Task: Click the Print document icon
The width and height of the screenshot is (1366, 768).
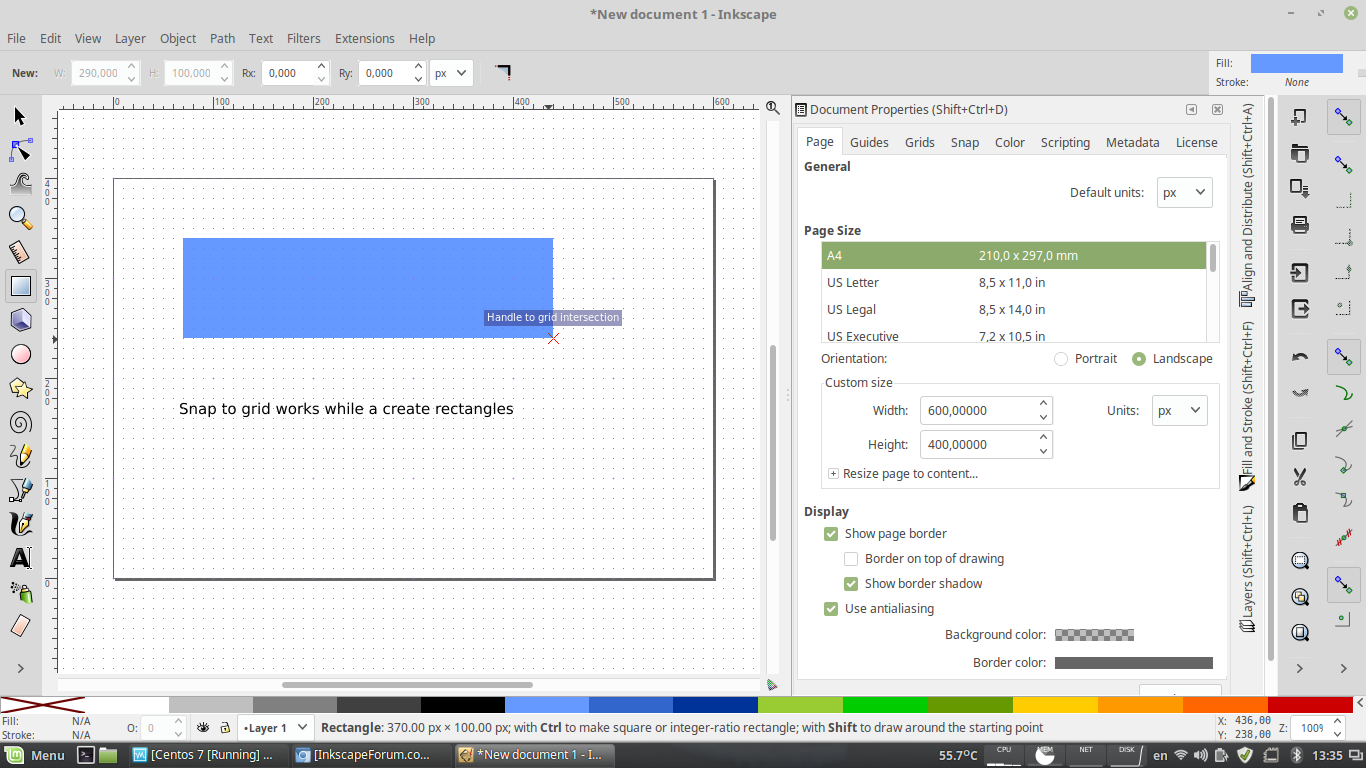Action: pyautogui.click(x=1300, y=225)
